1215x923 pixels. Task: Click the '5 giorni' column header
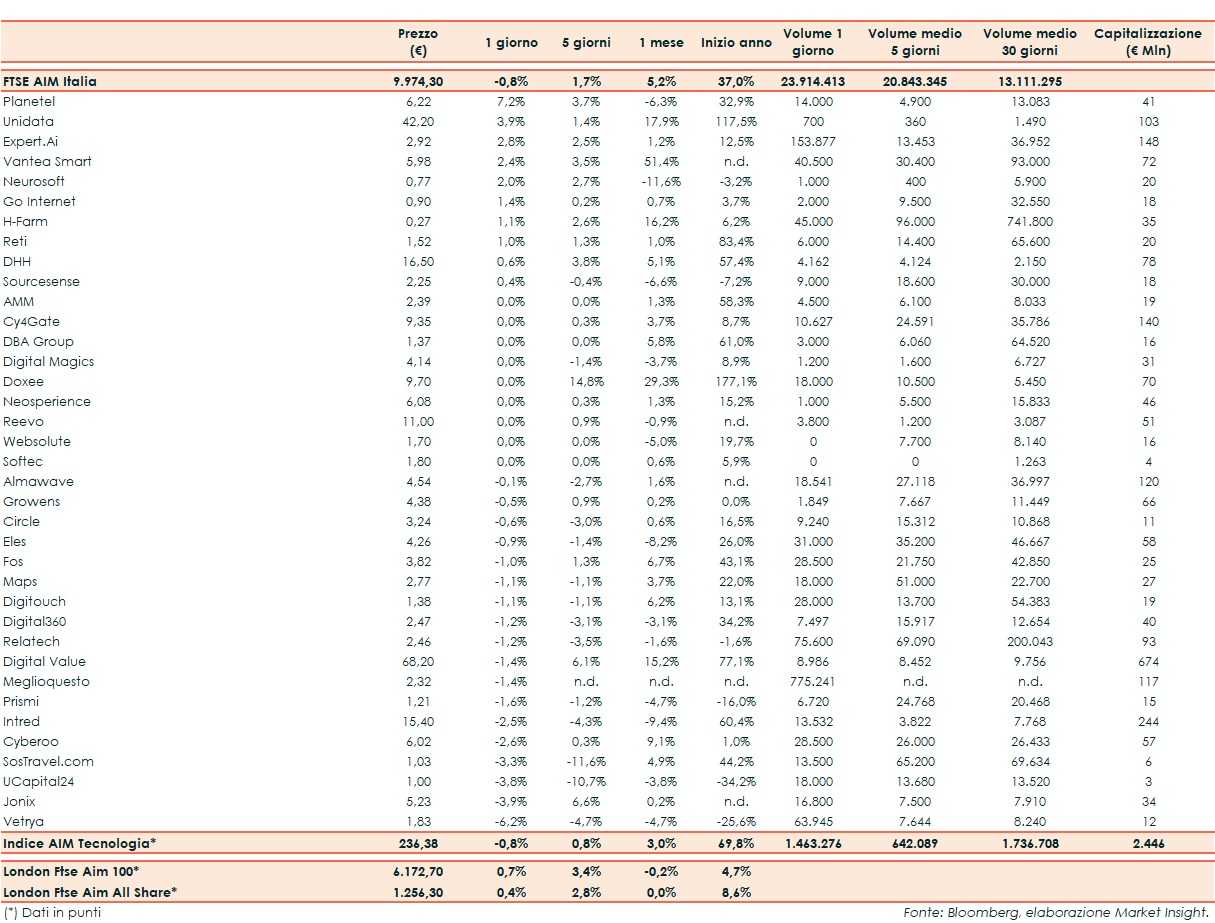(587, 43)
